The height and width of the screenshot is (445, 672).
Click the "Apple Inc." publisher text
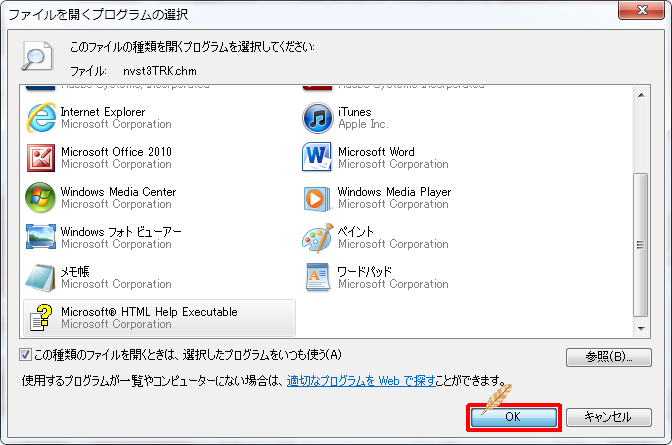(363, 124)
